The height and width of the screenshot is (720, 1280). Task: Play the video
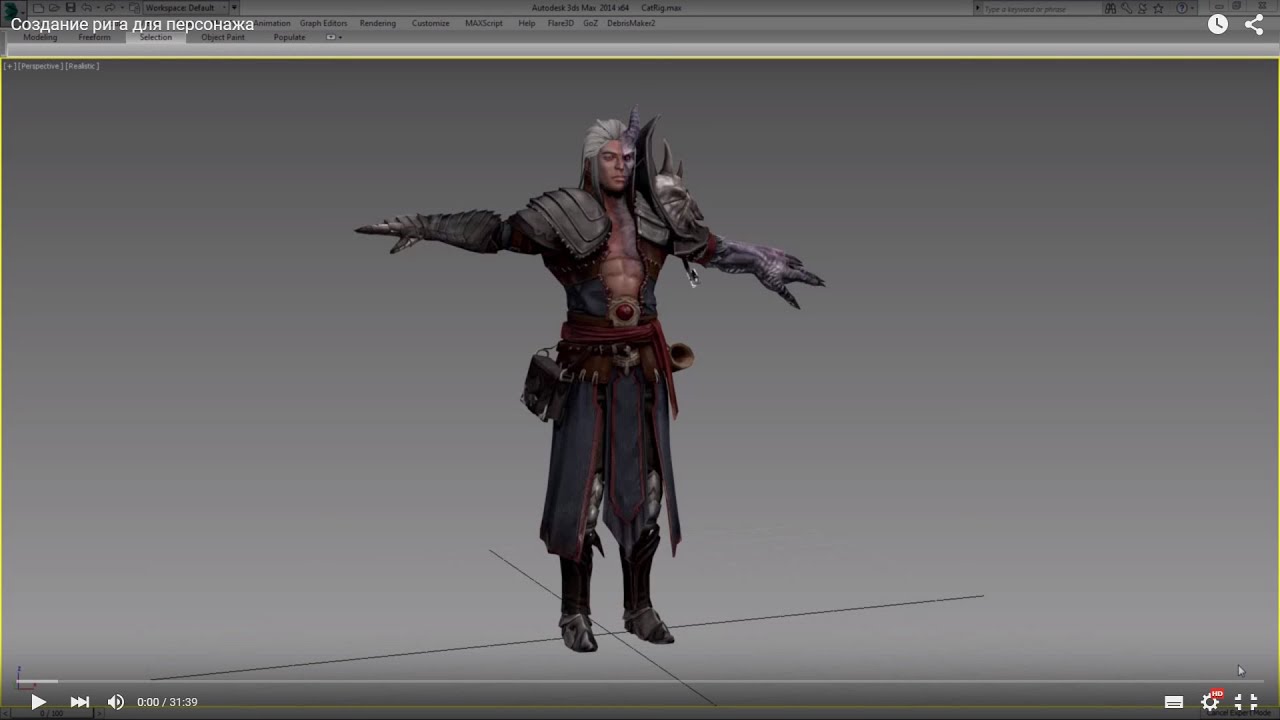pos(38,702)
